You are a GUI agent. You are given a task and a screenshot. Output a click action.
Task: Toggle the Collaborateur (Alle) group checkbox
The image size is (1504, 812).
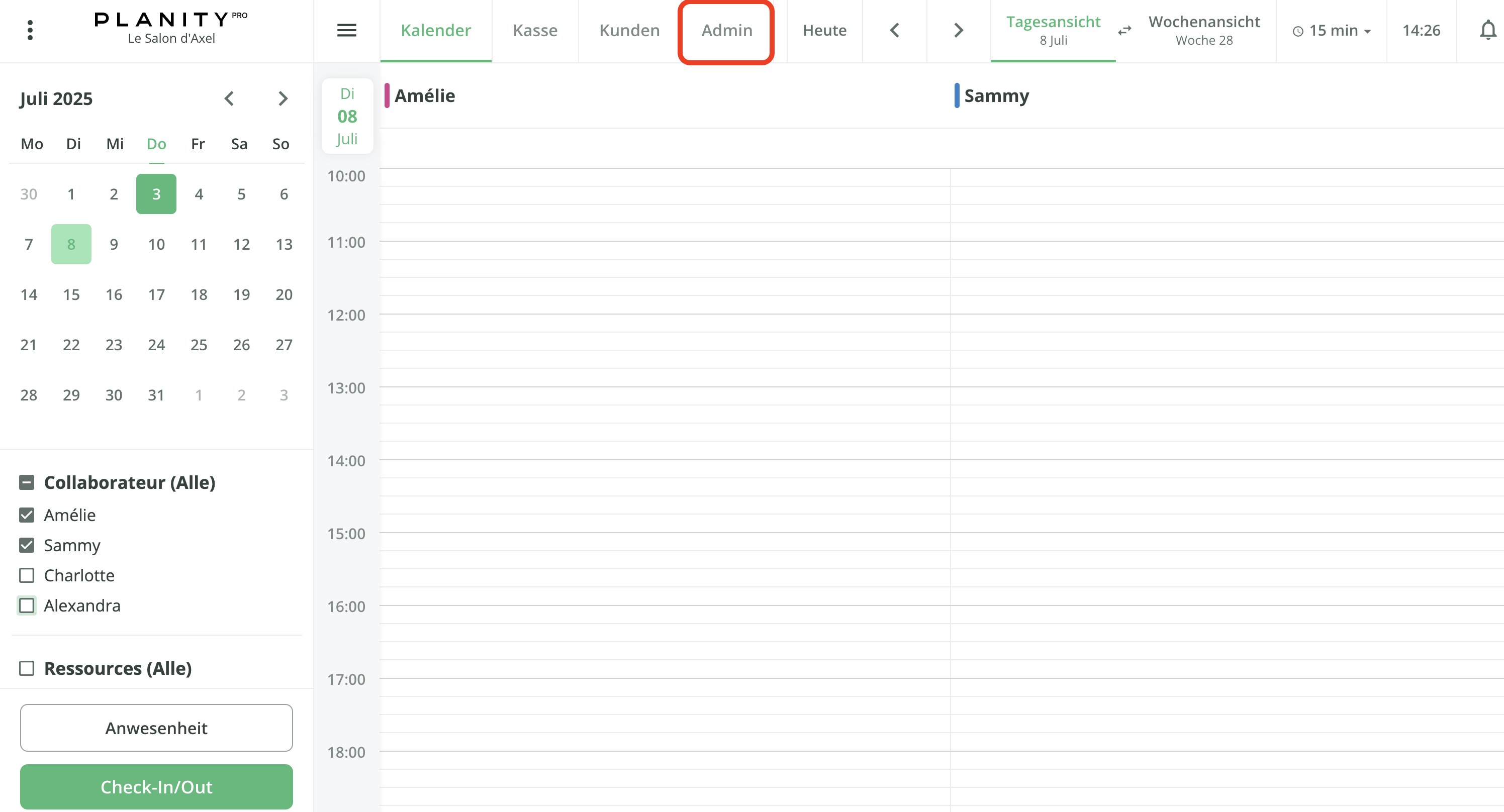click(x=27, y=482)
